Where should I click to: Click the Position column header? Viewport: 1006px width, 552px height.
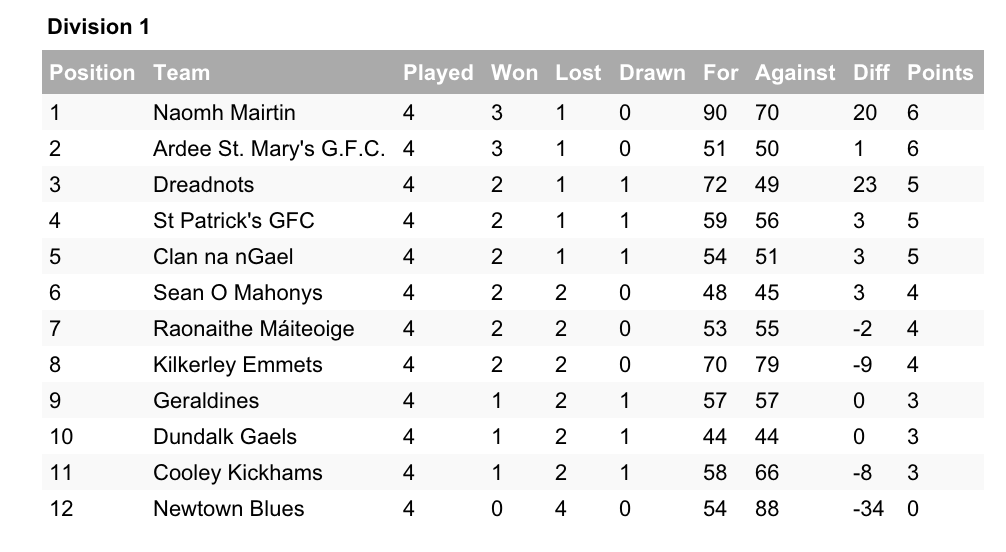click(92, 73)
